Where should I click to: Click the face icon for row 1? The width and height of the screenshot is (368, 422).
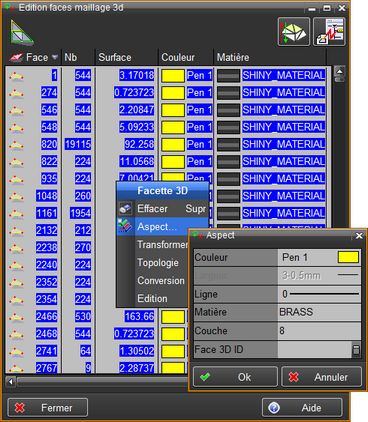tap(16, 76)
